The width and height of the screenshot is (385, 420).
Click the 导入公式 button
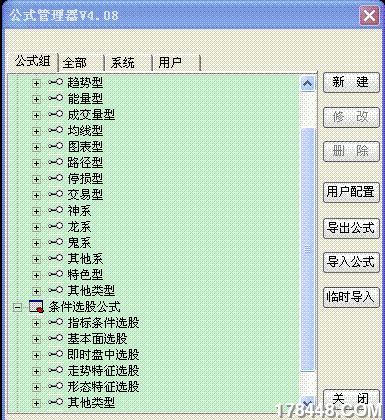coord(351,262)
